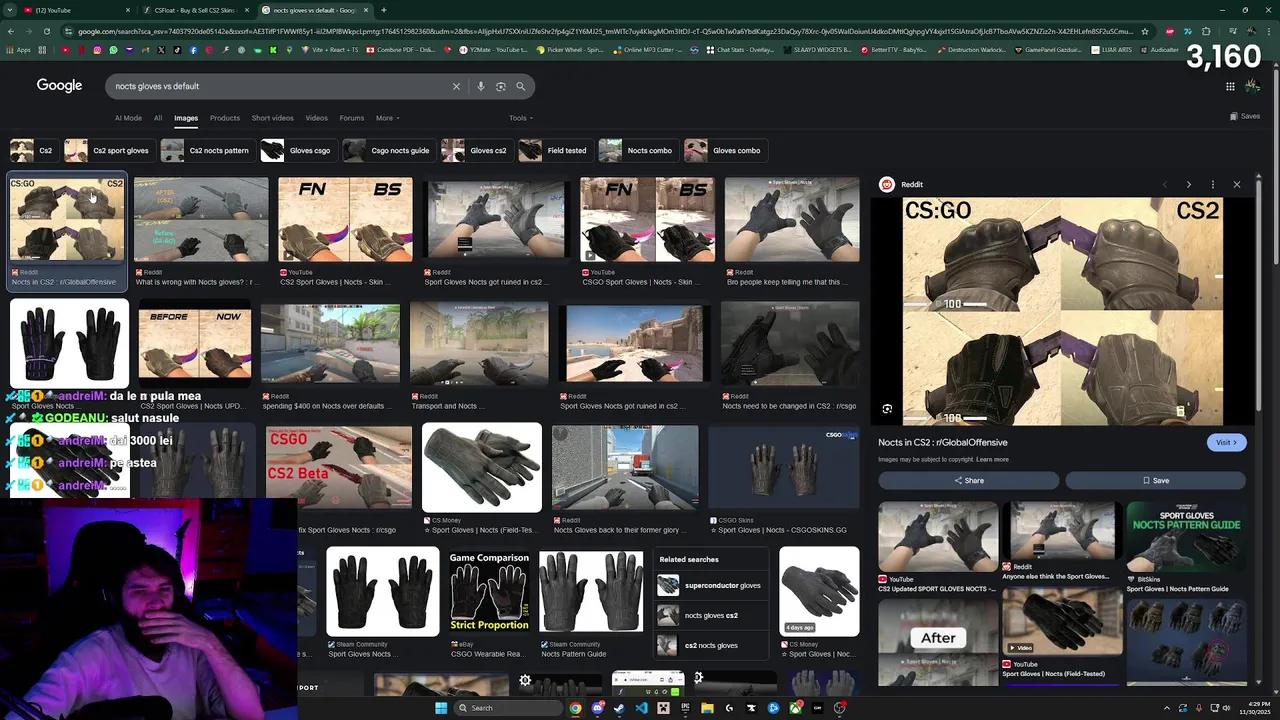Image resolution: width=1280 pixels, height=720 pixels.
Task: Open related search superconductor gloves
Action: 710,585
